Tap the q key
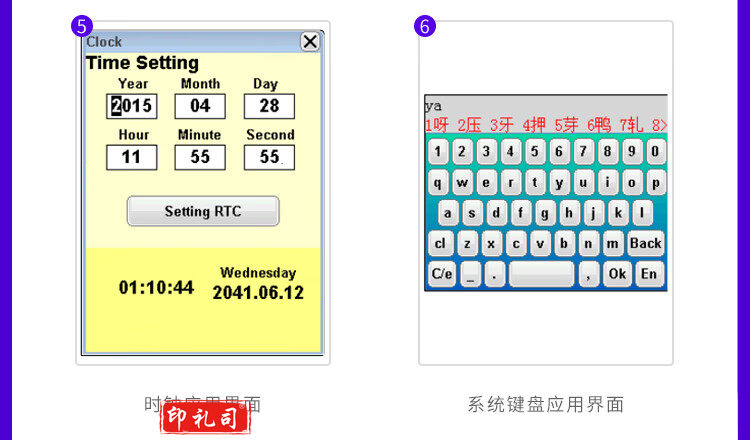750x440 pixels. (439, 183)
